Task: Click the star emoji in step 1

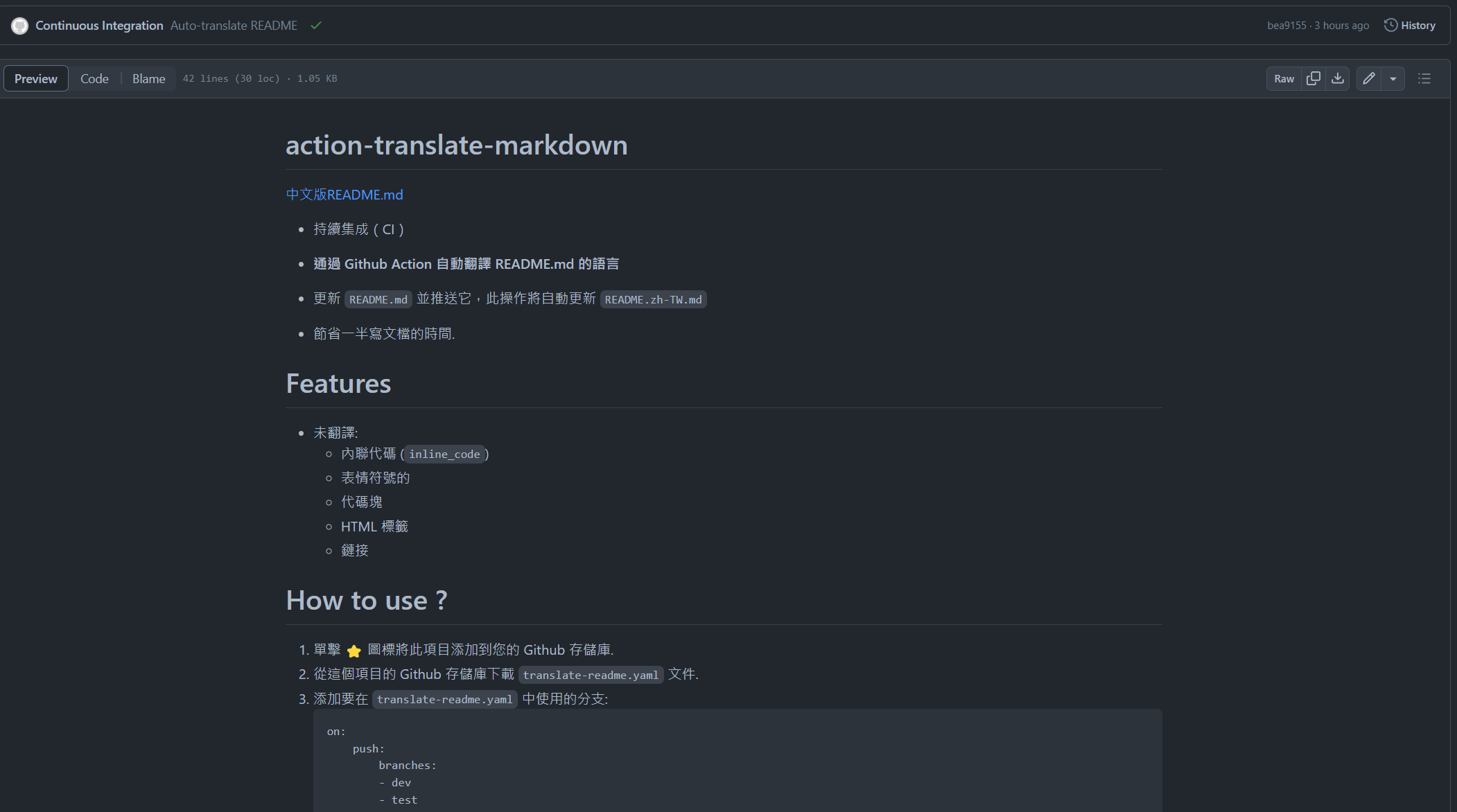Action: pos(354,651)
